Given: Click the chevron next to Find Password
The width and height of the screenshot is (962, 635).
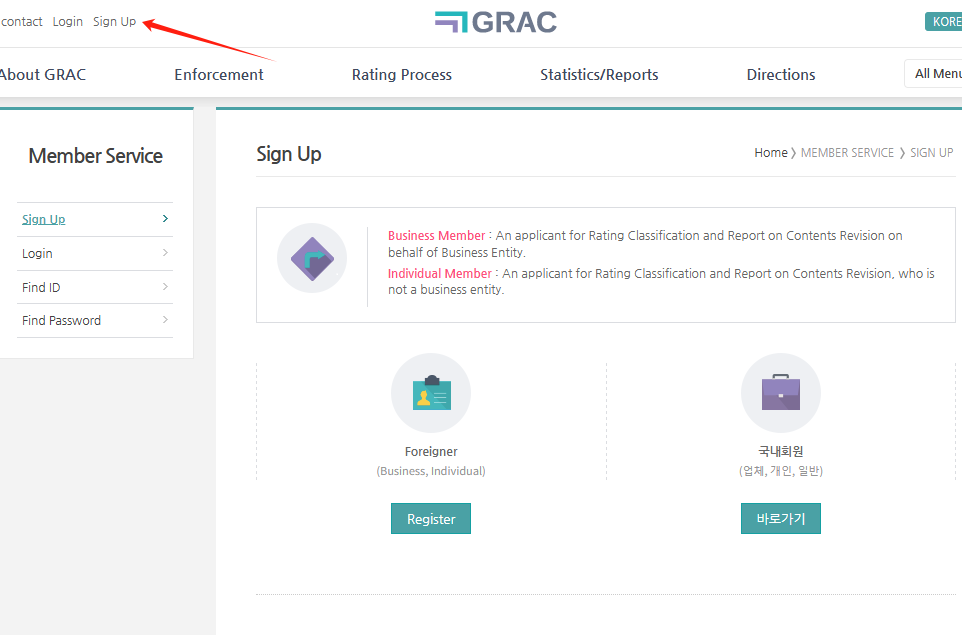Looking at the screenshot, I should tap(165, 319).
